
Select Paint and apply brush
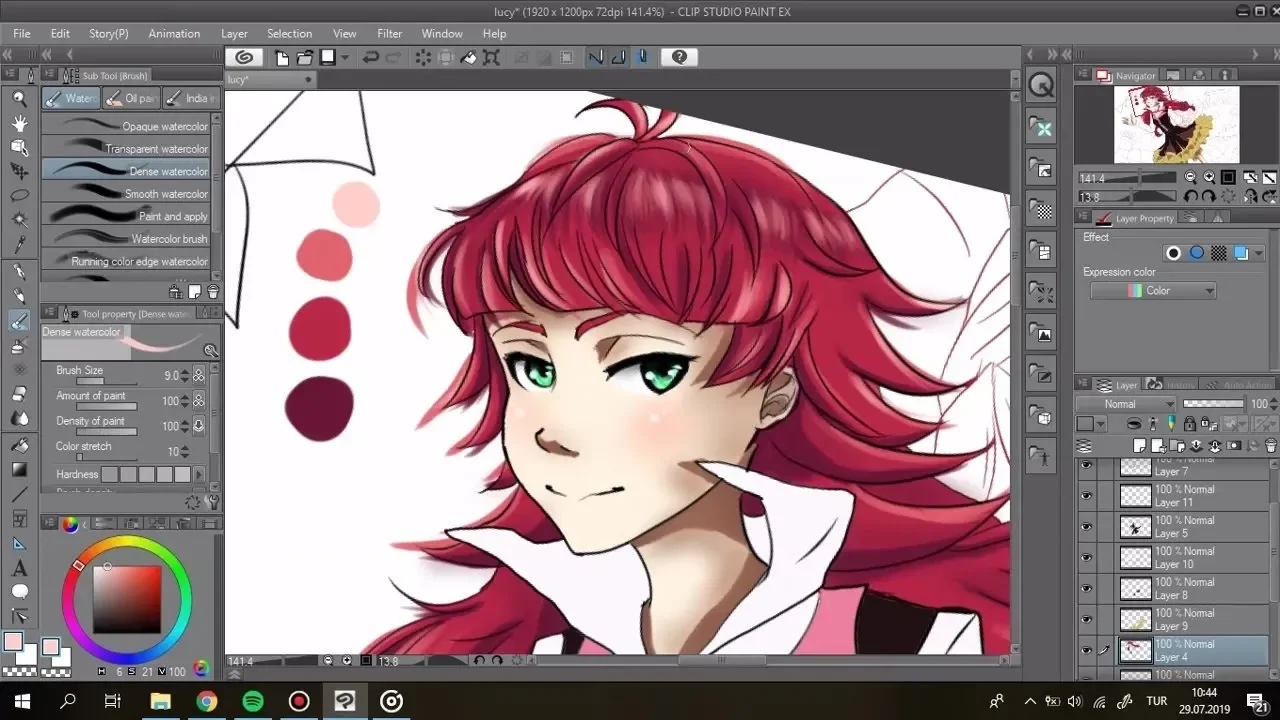click(x=126, y=216)
